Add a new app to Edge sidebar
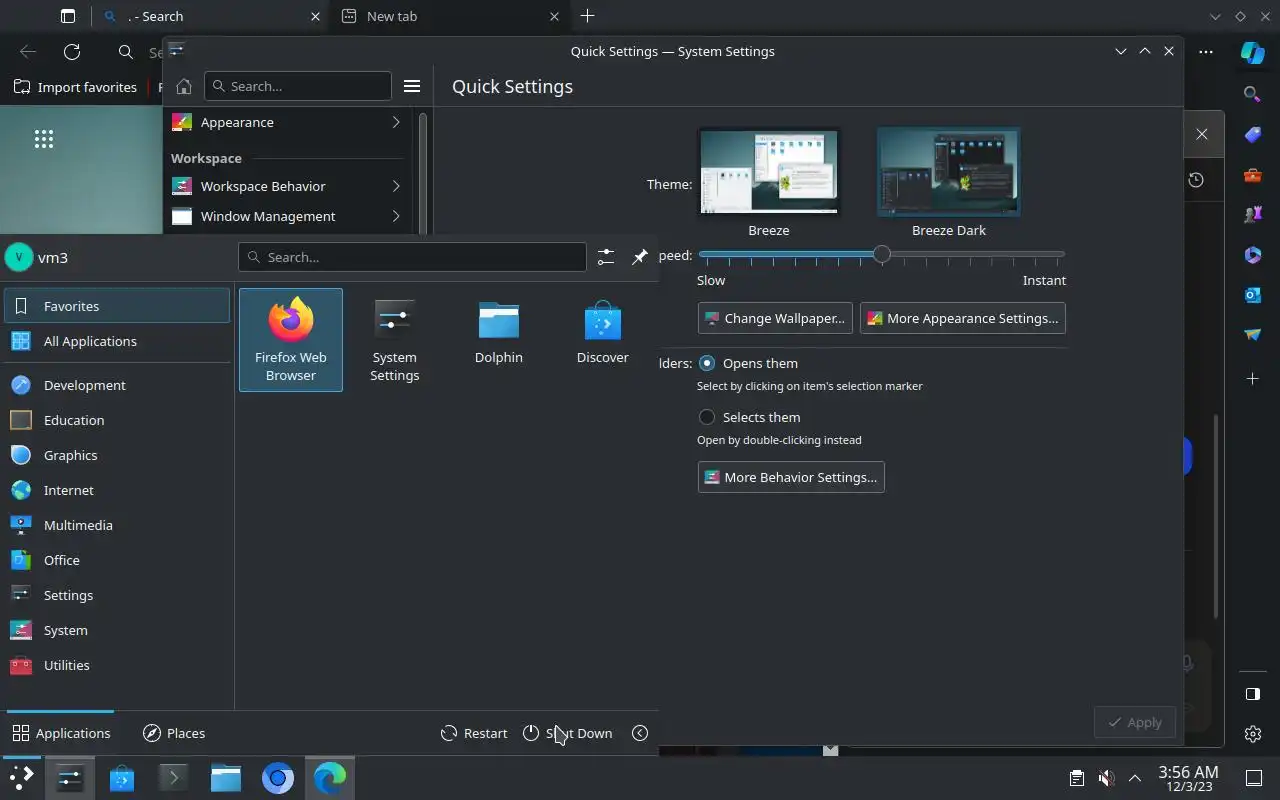This screenshot has width=1280, height=800. coord(1253,379)
